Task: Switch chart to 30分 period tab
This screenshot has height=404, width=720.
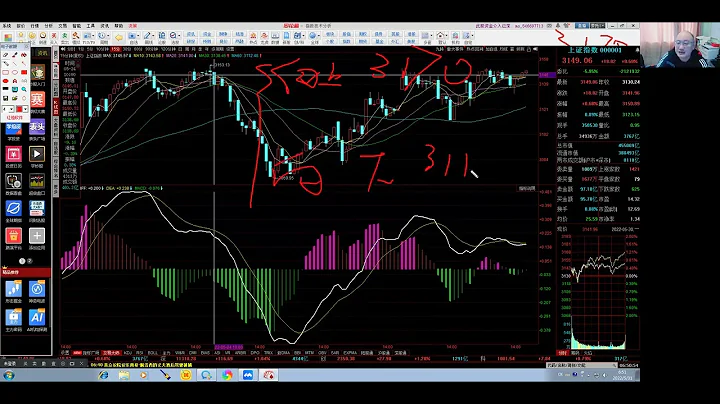Action: 126,49
